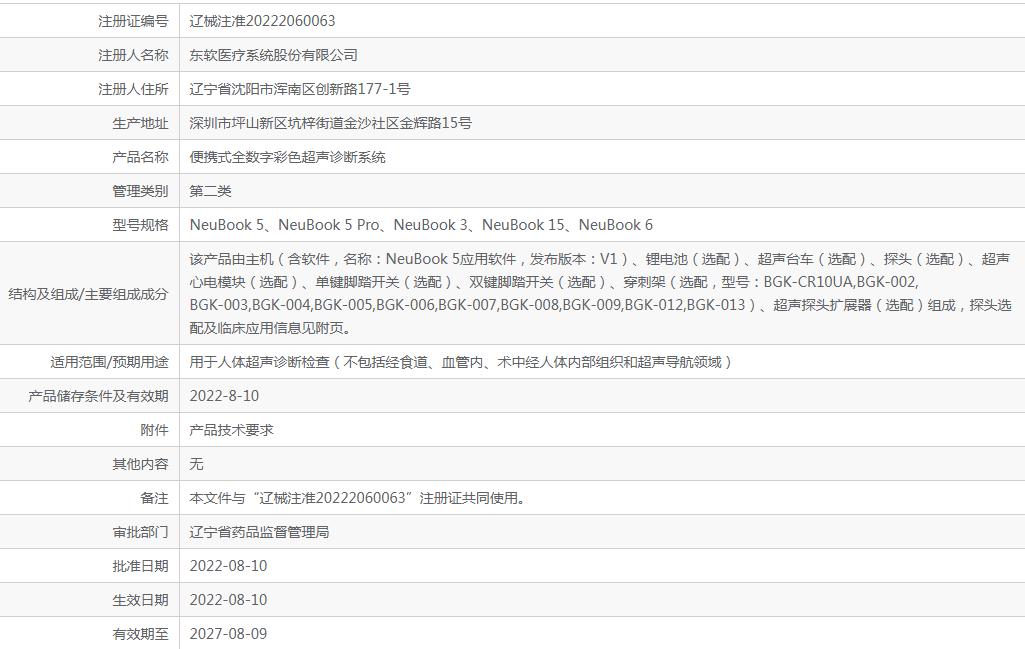Click intended use text 用于人体超声诊断检查
The height and width of the screenshot is (649, 1025).
460,362
